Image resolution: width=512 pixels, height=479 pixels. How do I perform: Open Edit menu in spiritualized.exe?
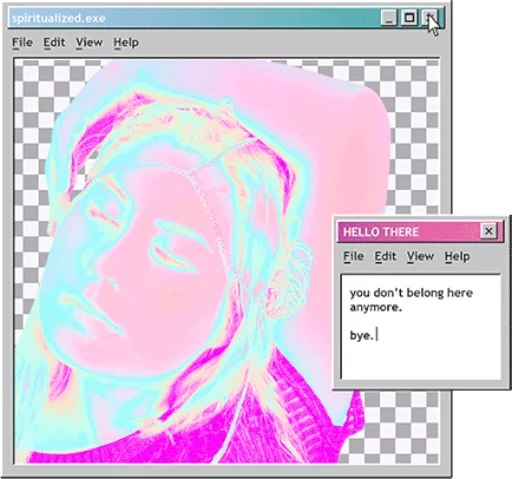click(54, 43)
